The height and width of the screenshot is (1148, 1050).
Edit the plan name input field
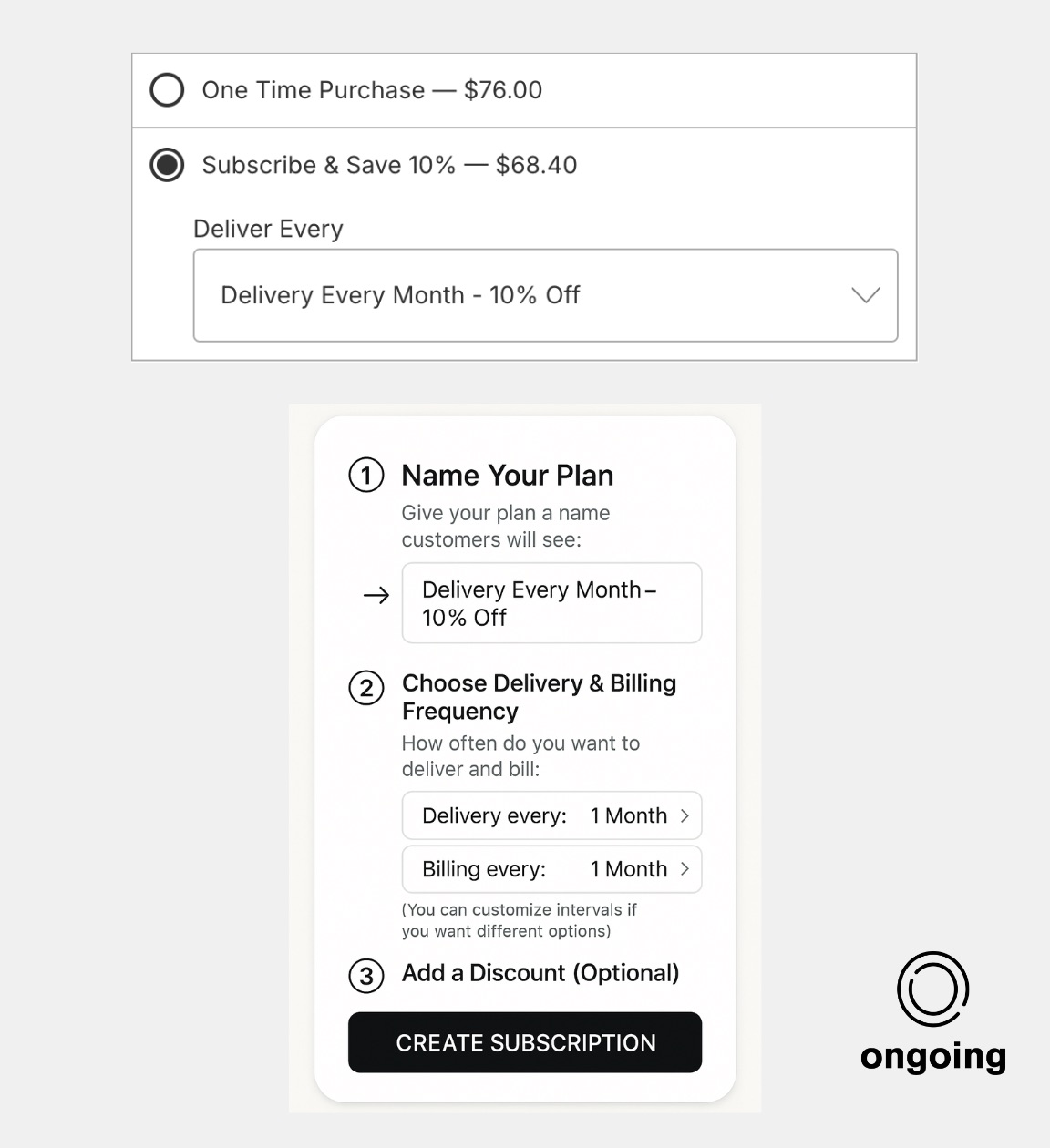pyautogui.click(x=551, y=603)
